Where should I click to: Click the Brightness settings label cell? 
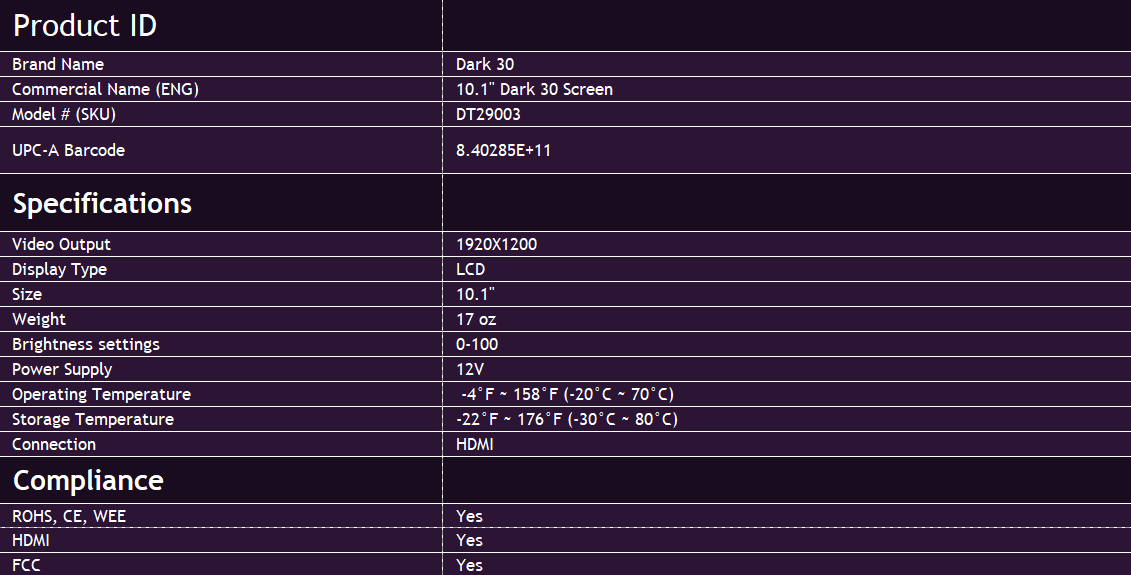(221, 344)
